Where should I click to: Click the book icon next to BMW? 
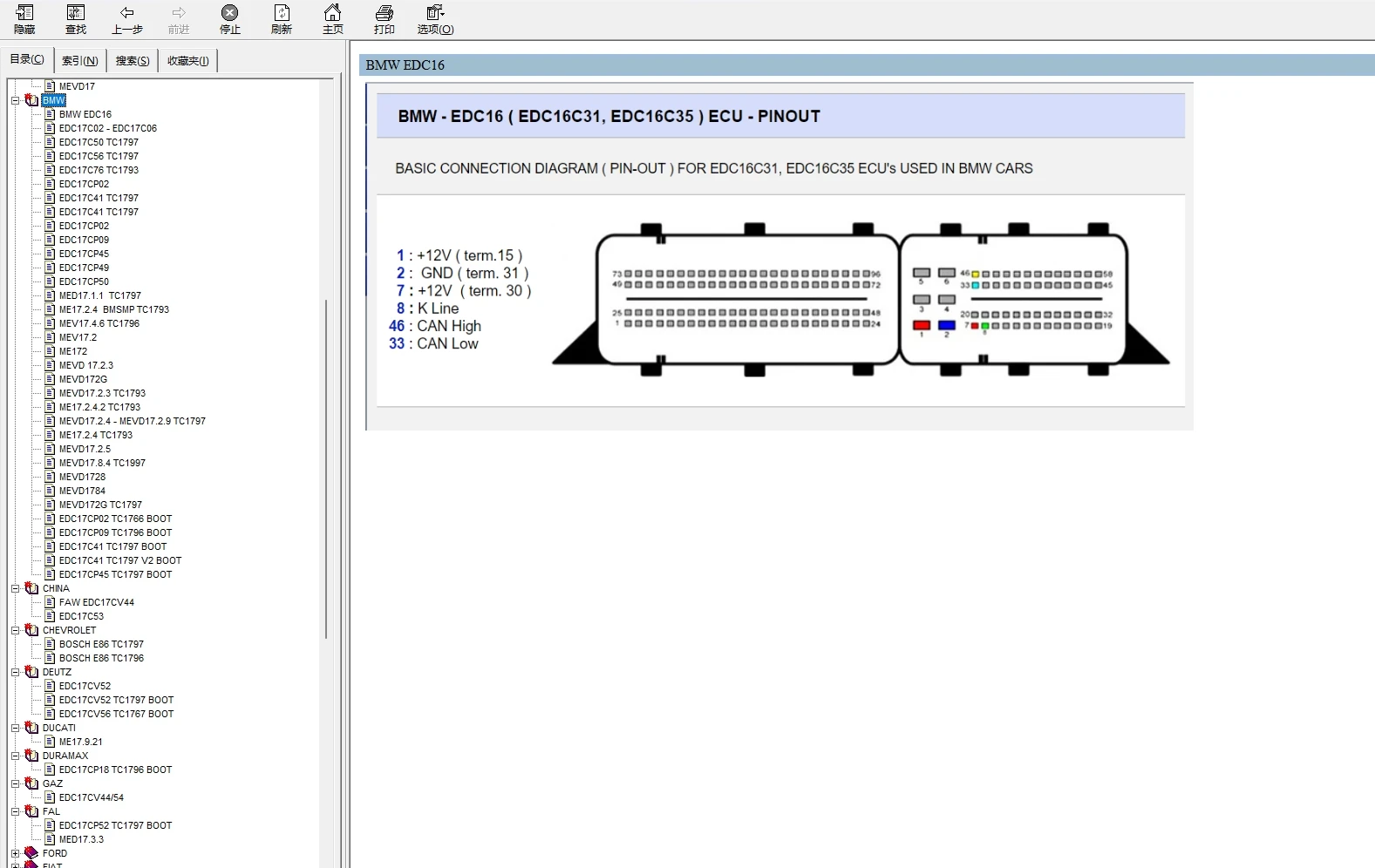[31, 100]
